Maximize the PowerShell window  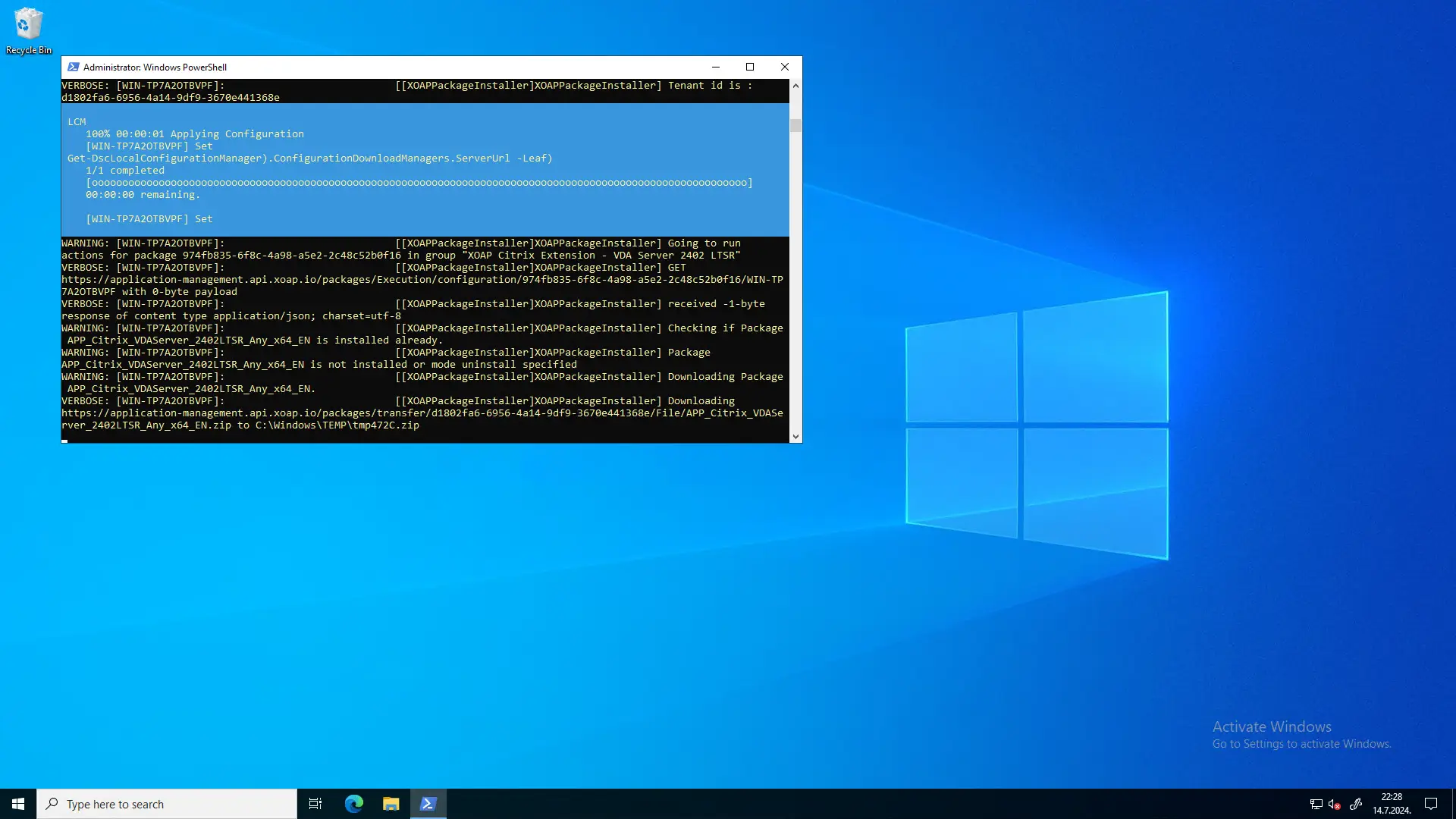tap(750, 67)
